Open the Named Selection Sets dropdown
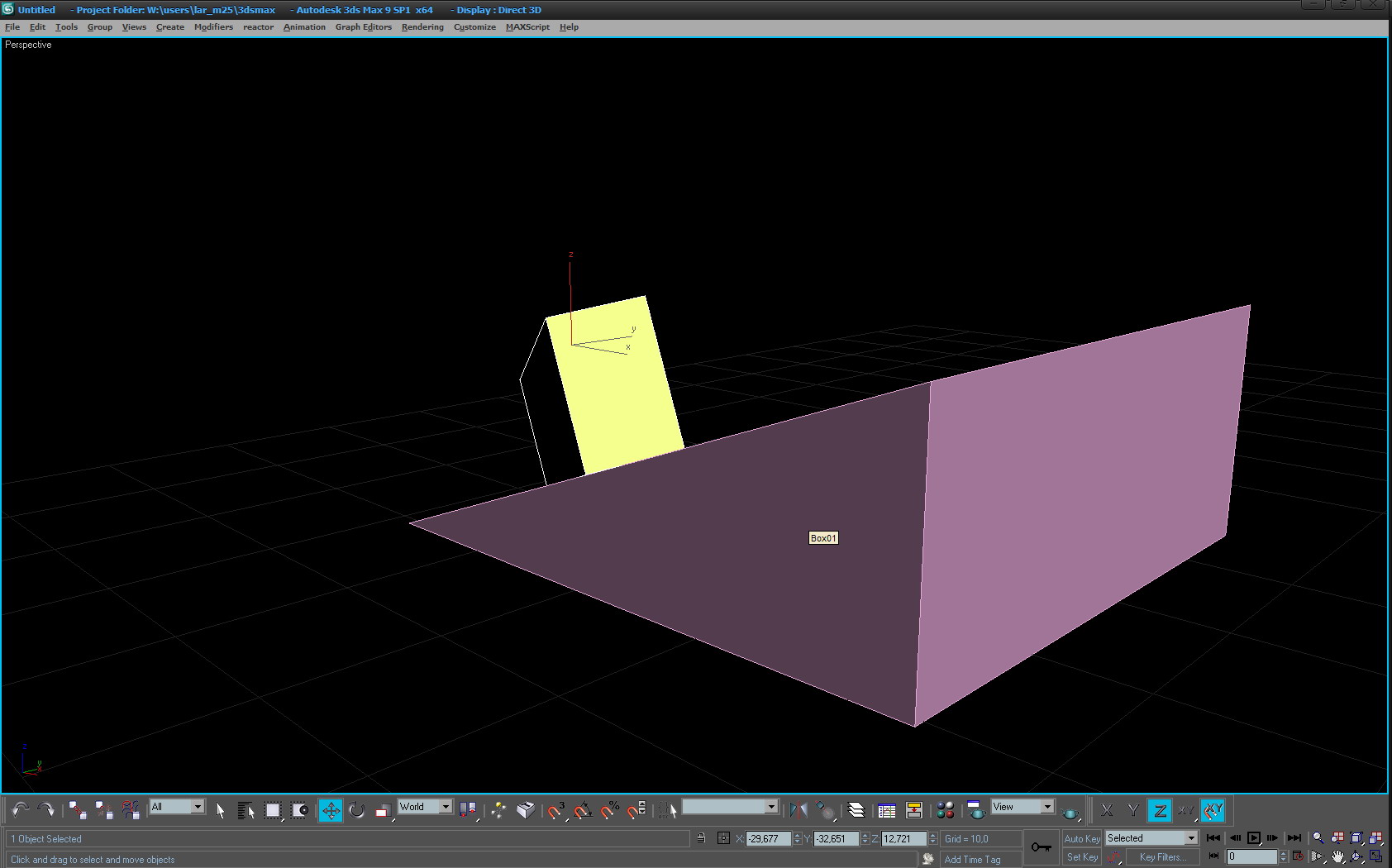Viewport: 1392px width, 868px height. click(730, 807)
